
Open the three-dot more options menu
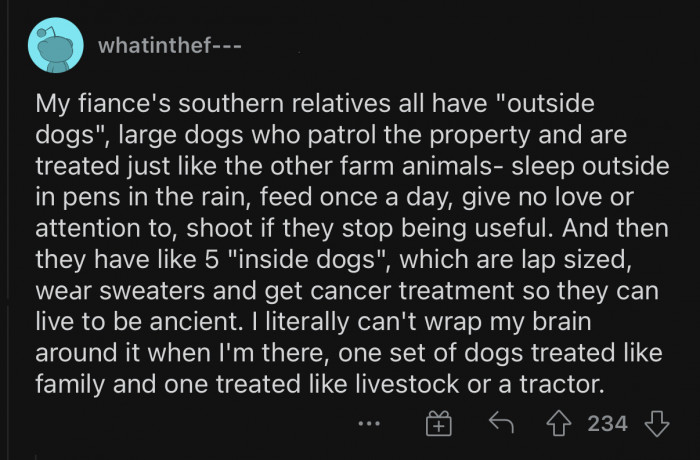click(369, 424)
